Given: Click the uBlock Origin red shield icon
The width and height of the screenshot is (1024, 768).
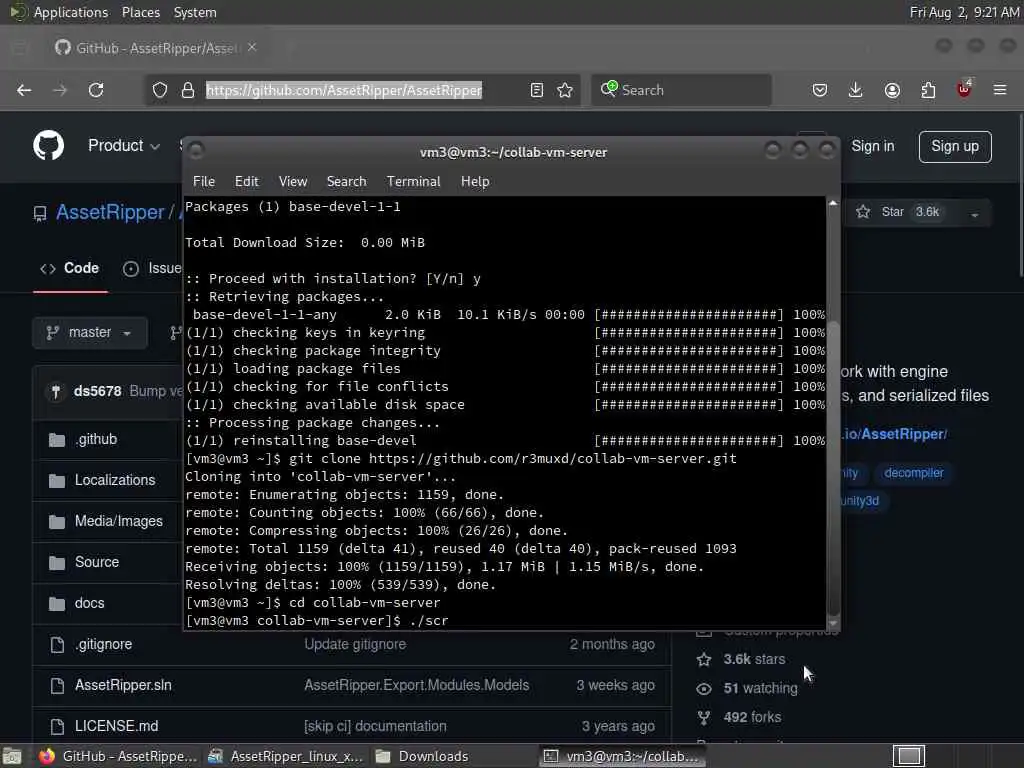Looking at the screenshot, I should [964, 89].
